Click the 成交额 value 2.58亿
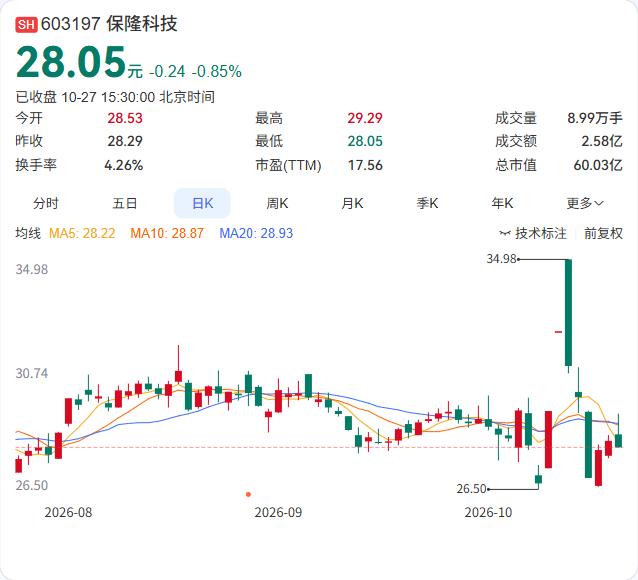The height and width of the screenshot is (580, 638). point(602,141)
